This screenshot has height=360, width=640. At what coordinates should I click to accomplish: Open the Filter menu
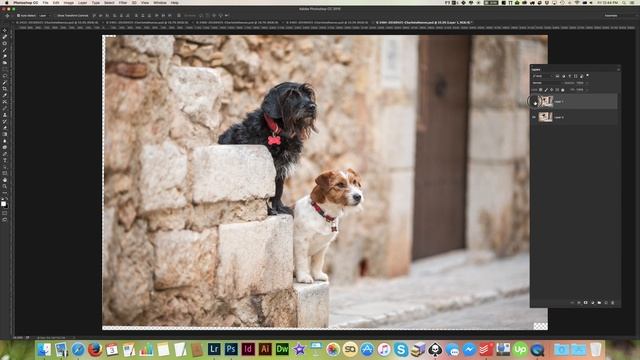pyautogui.click(x=123, y=2)
